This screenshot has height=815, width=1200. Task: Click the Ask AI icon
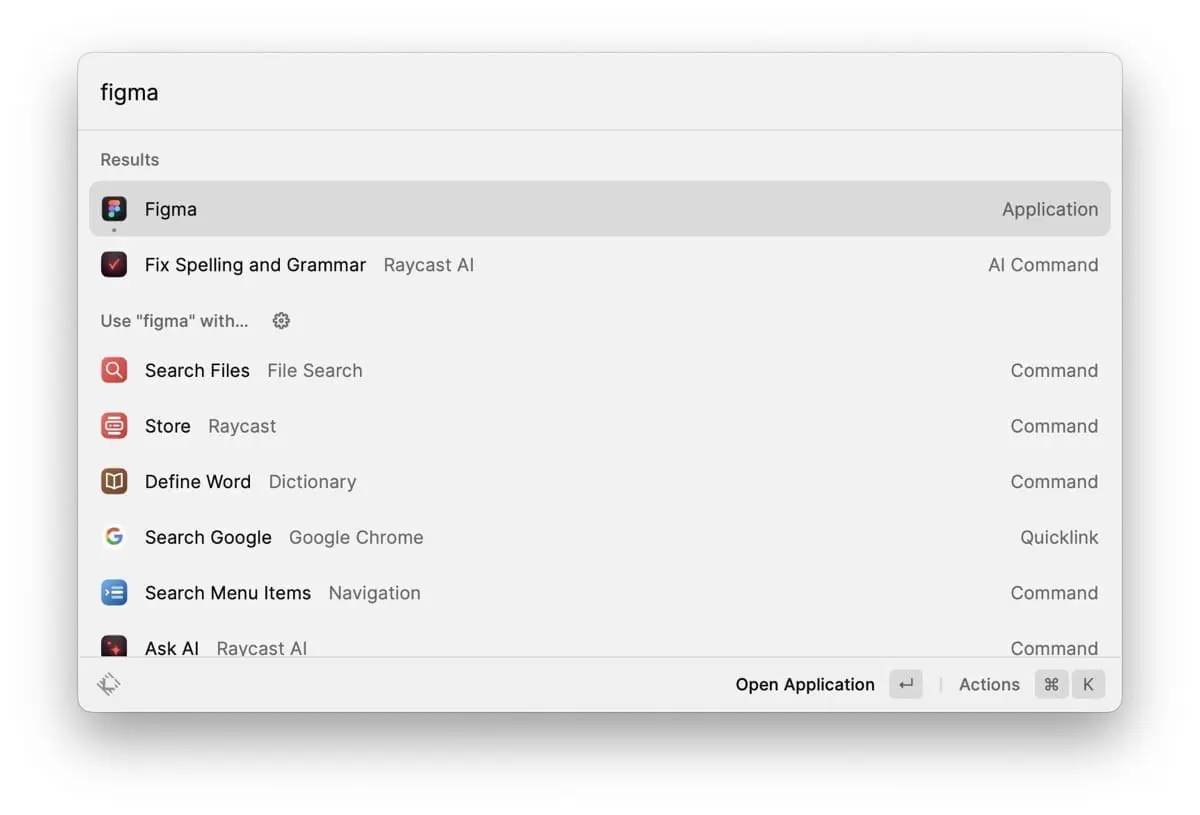114,646
